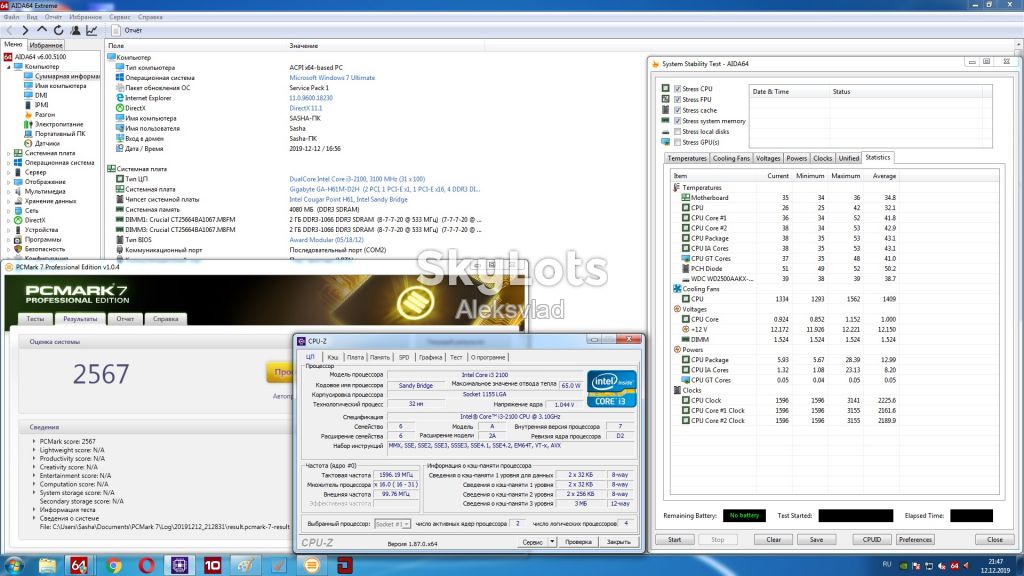Expand Операционная система node in AIDA64 tree

(x=8, y=163)
